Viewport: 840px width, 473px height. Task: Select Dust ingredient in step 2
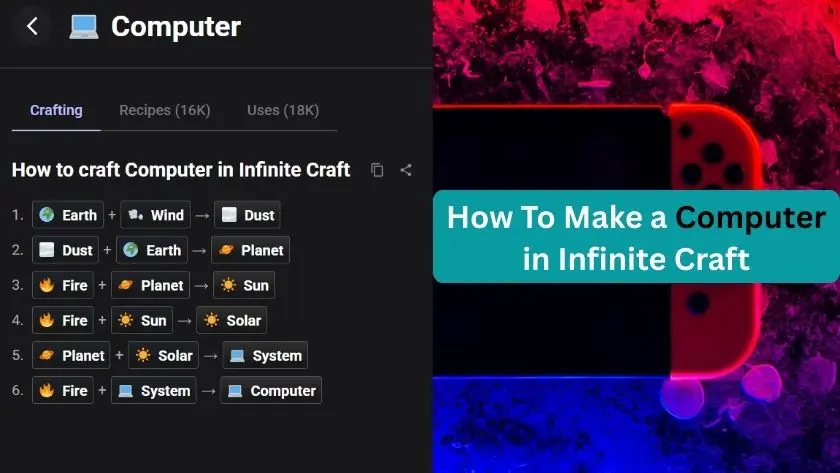click(x=65, y=250)
